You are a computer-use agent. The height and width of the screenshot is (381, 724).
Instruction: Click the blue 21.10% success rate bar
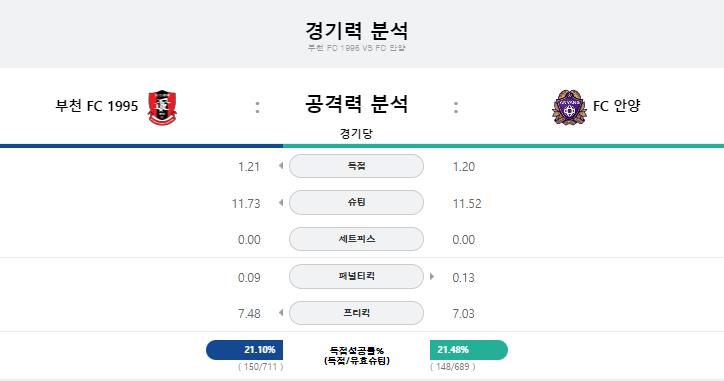point(244,350)
